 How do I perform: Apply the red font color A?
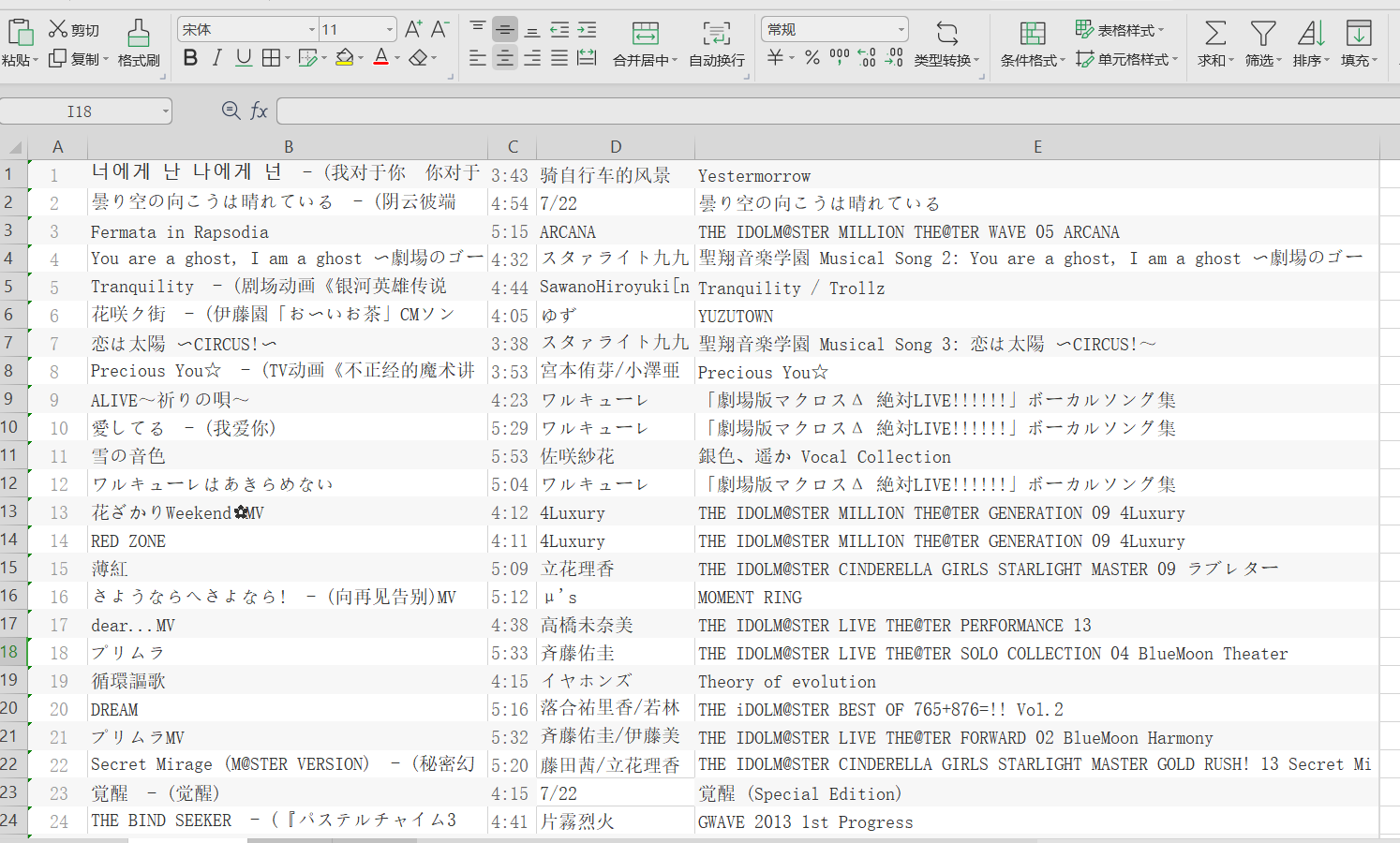pyautogui.click(x=380, y=58)
